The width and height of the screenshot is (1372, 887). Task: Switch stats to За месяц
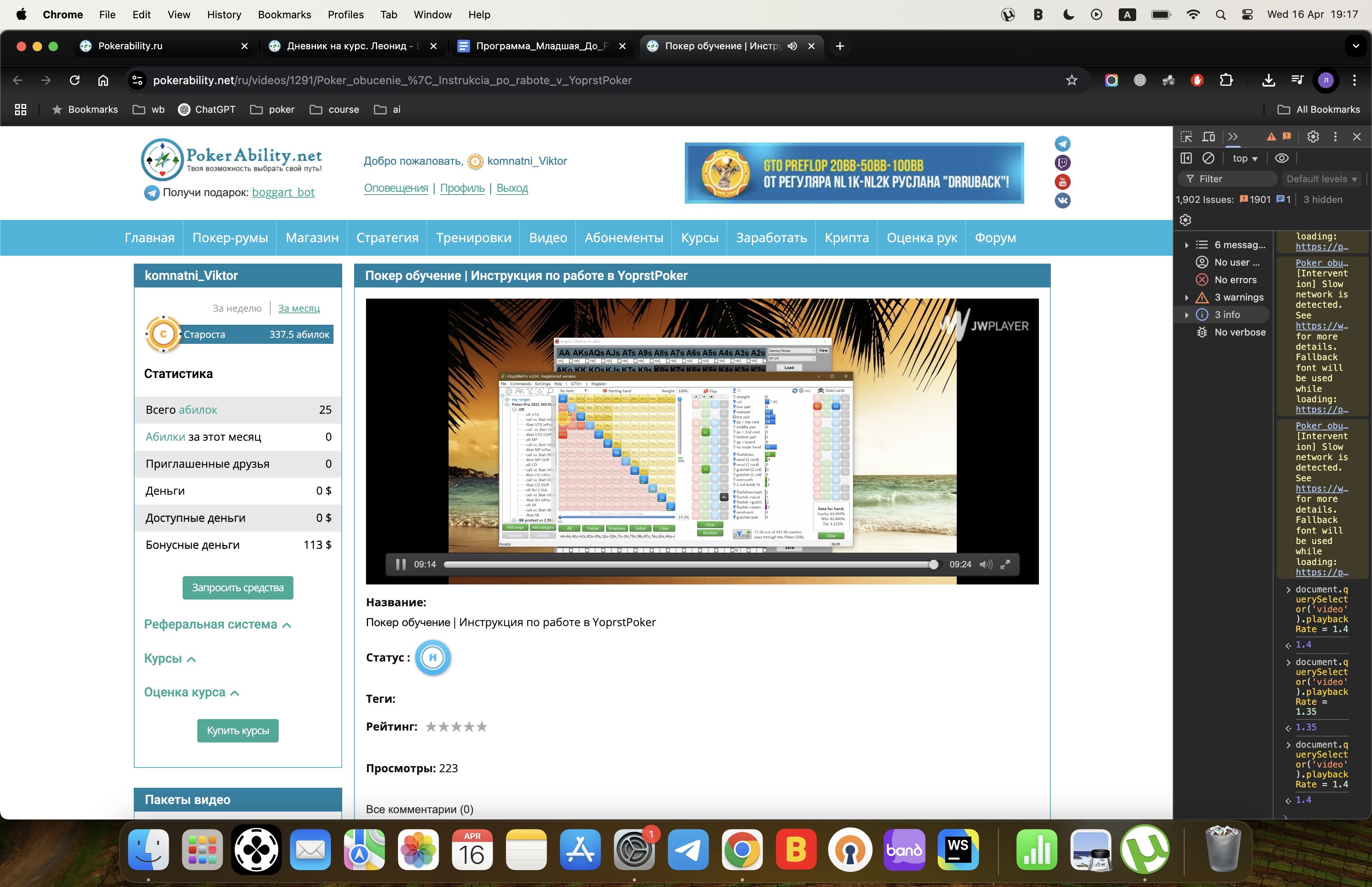coord(299,309)
